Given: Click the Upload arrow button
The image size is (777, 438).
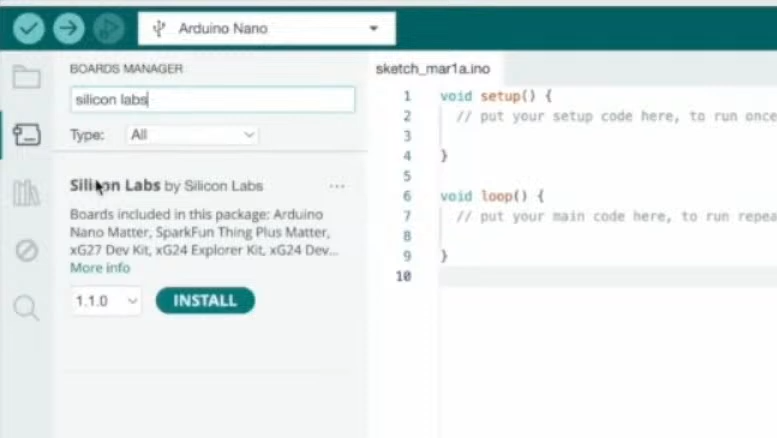Looking at the screenshot, I should pos(68,28).
